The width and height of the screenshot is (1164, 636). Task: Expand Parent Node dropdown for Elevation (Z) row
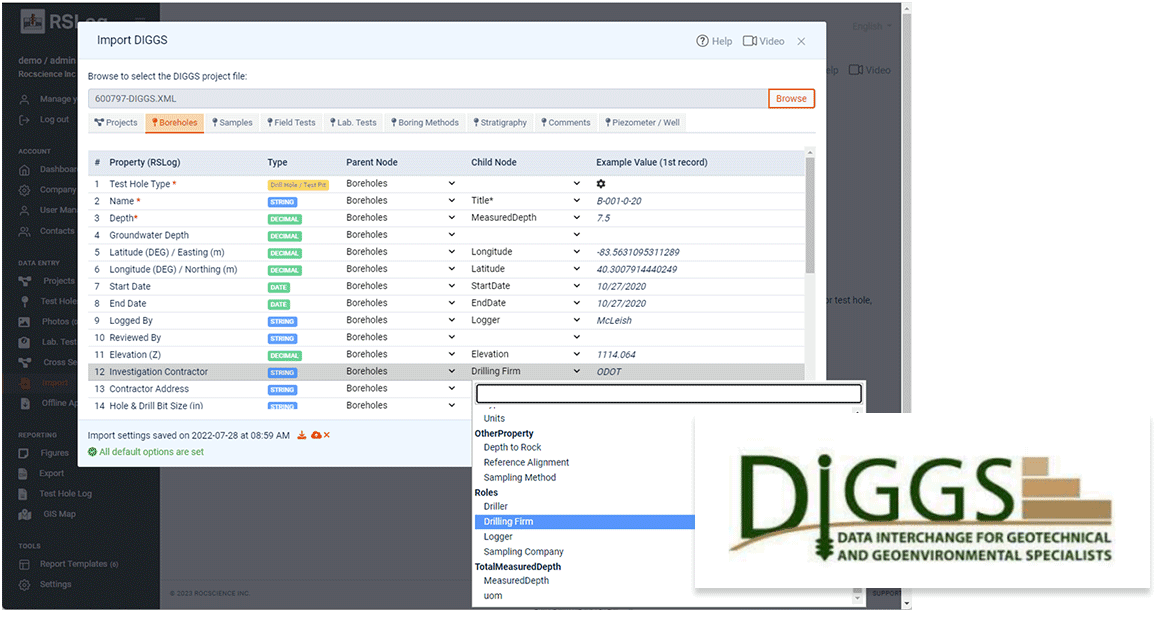tap(451, 354)
